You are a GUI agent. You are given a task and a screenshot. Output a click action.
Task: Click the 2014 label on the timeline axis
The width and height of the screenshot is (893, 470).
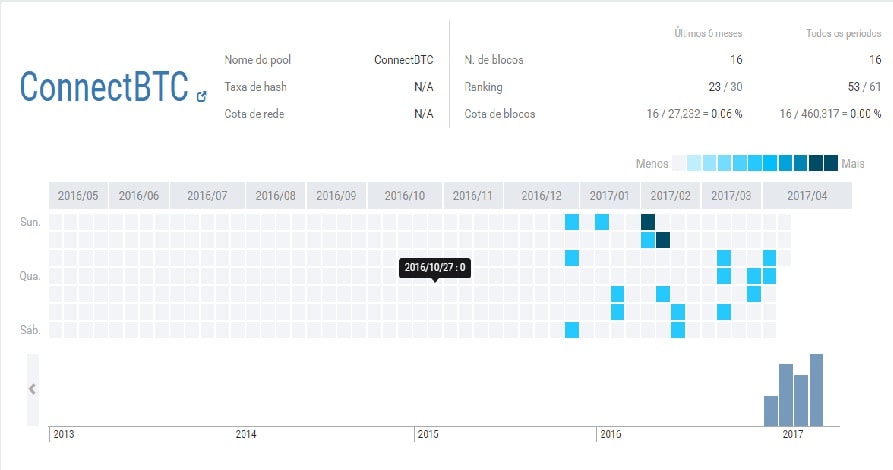(x=246, y=435)
